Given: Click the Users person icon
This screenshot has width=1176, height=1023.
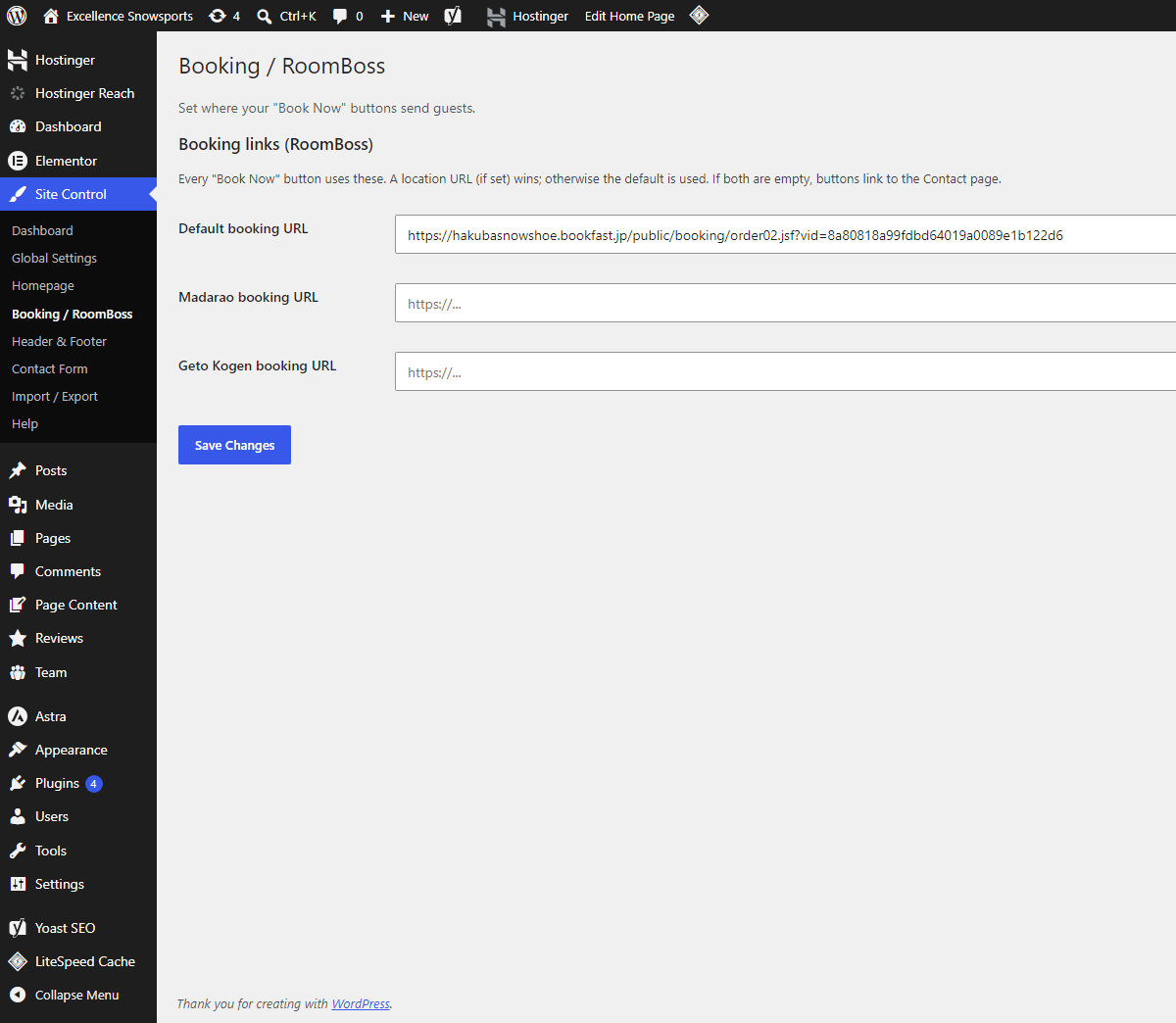Looking at the screenshot, I should [18, 816].
